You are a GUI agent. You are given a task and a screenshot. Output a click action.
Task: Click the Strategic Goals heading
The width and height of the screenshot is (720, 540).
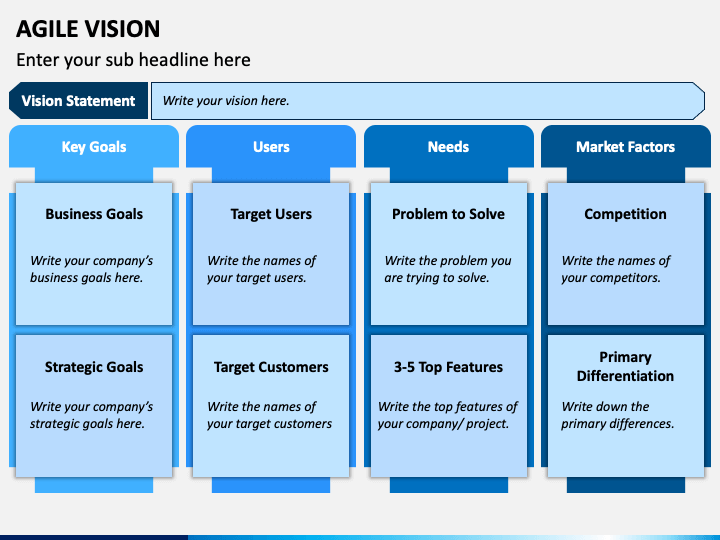pyautogui.click(x=94, y=367)
